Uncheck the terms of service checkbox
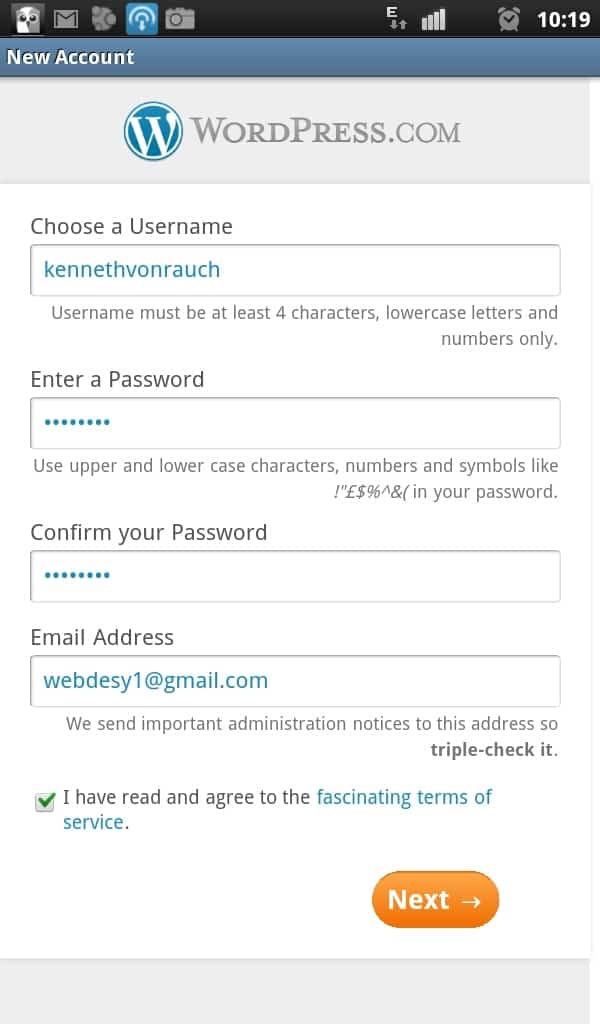The width and height of the screenshot is (600, 1024). click(x=45, y=801)
